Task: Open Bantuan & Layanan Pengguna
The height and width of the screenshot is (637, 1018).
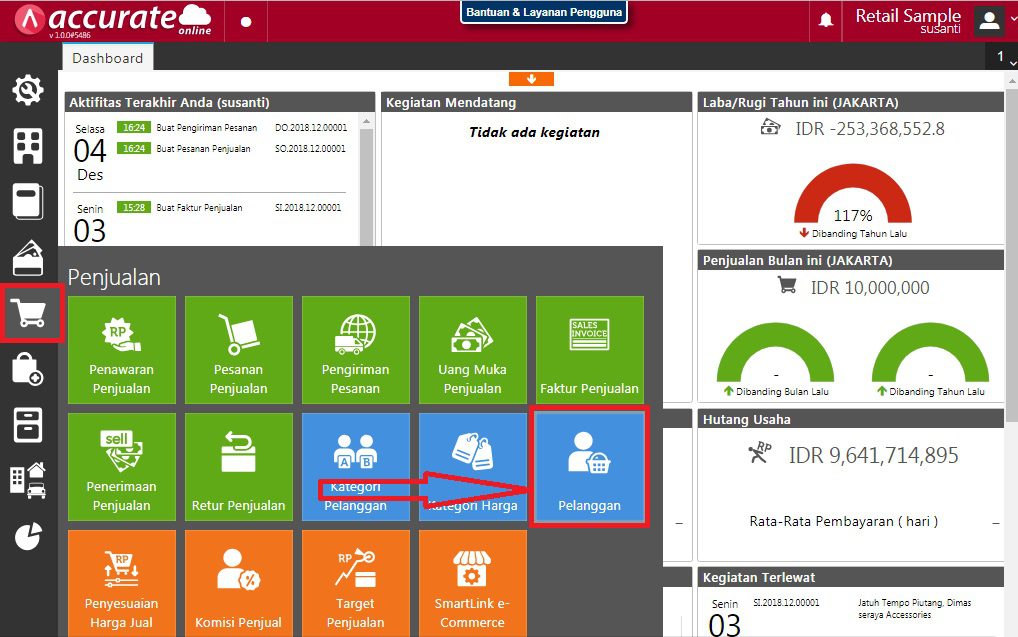Action: pos(543,11)
